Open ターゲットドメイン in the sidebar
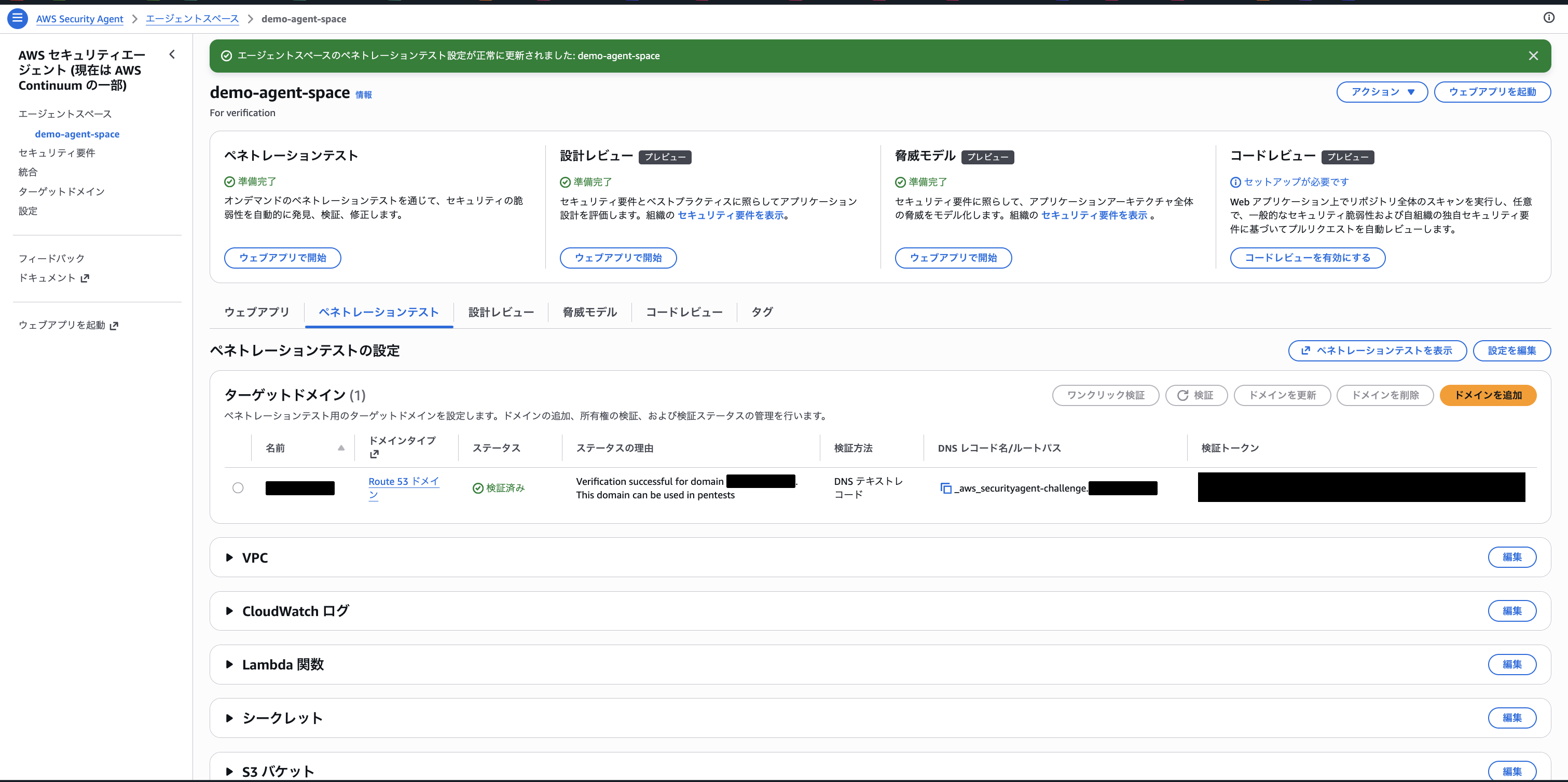Viewport: 1568px width, 782px height. 61,192
